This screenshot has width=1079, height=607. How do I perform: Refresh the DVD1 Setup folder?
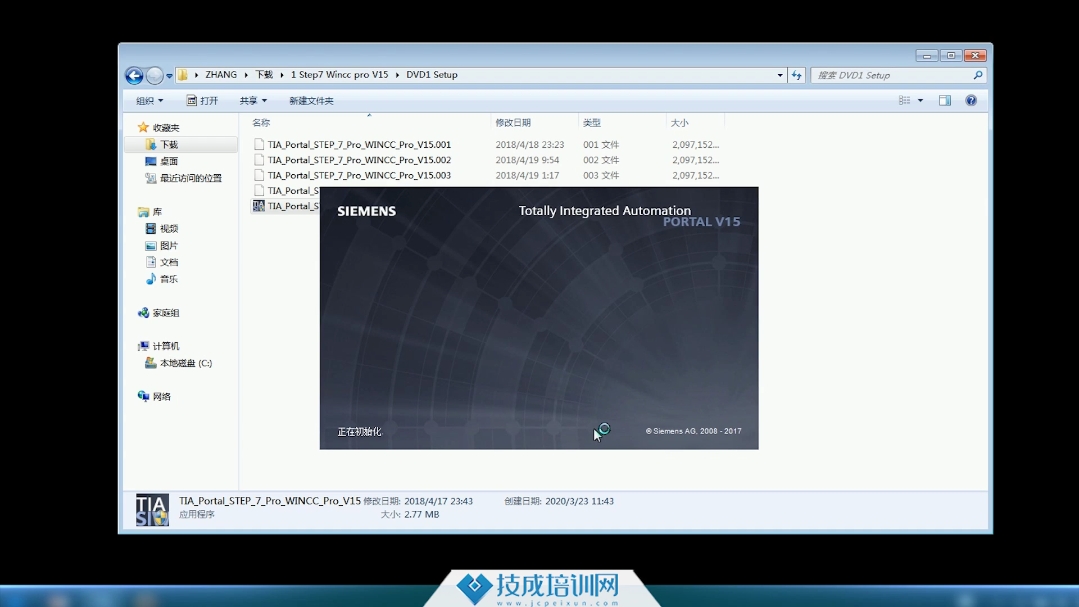[x=796, y=75]
